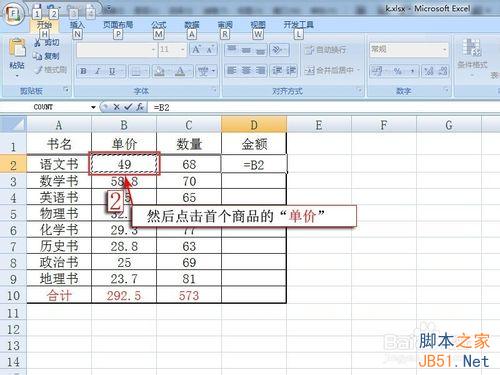Decrease the cell indent
Viewport: 500px width, 375px height.
coord(277,70)
